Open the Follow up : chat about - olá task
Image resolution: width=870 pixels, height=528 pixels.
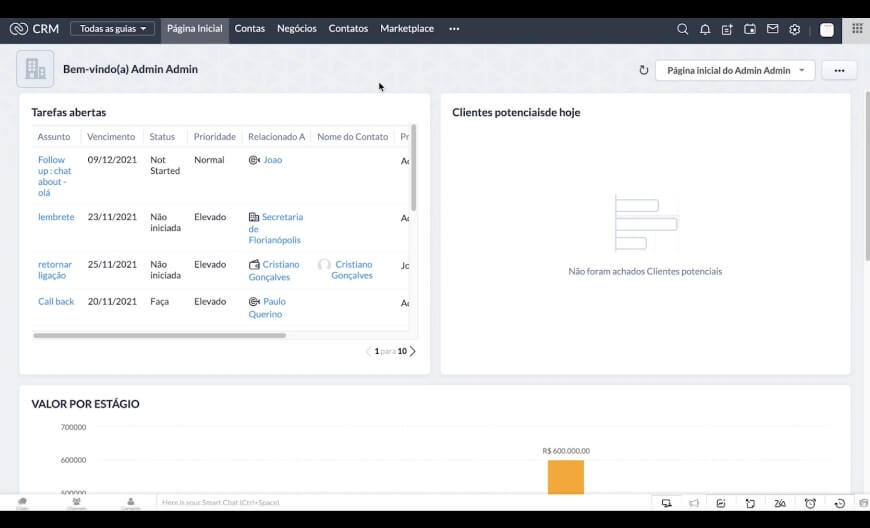54,176
